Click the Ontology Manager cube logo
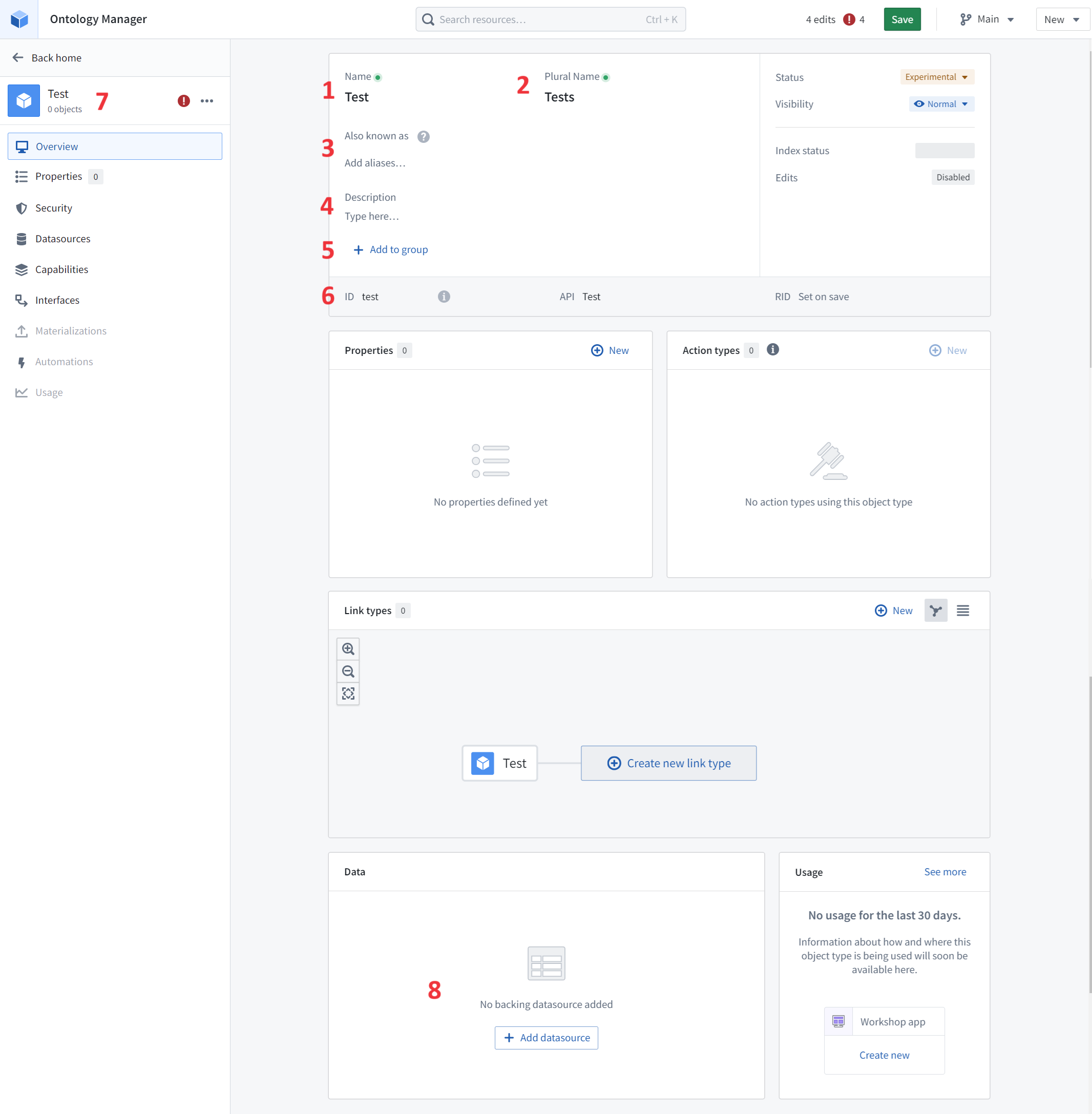 pos(19,19)
